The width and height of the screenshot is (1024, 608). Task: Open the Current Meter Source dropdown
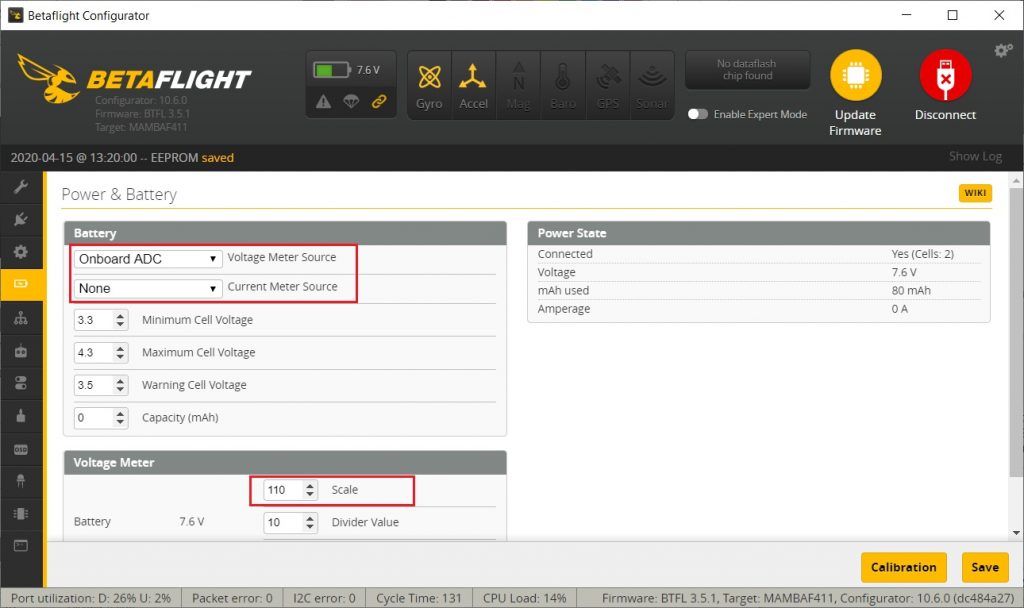tap(148, 288)
